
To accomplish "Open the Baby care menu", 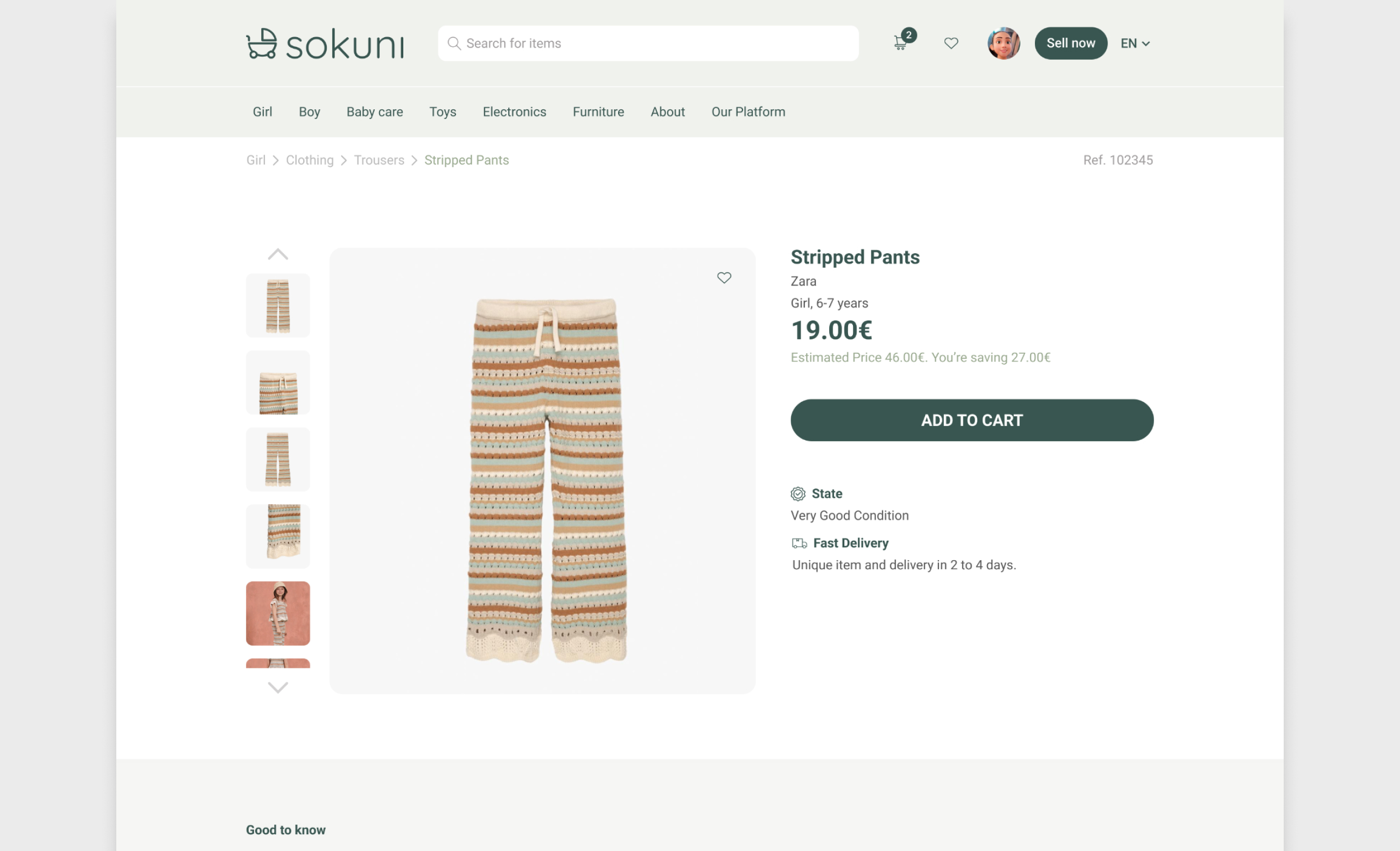I will [x=374, y=112].
